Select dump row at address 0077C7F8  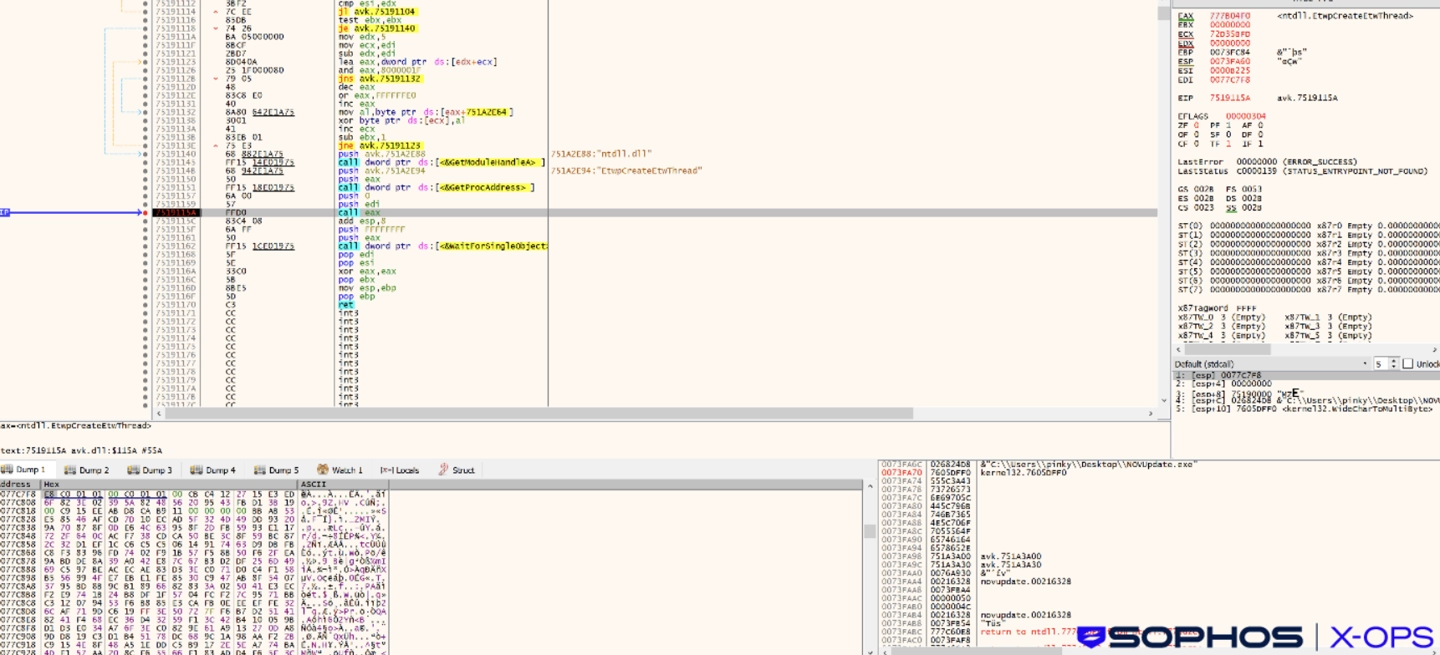[x=195, y=494]
